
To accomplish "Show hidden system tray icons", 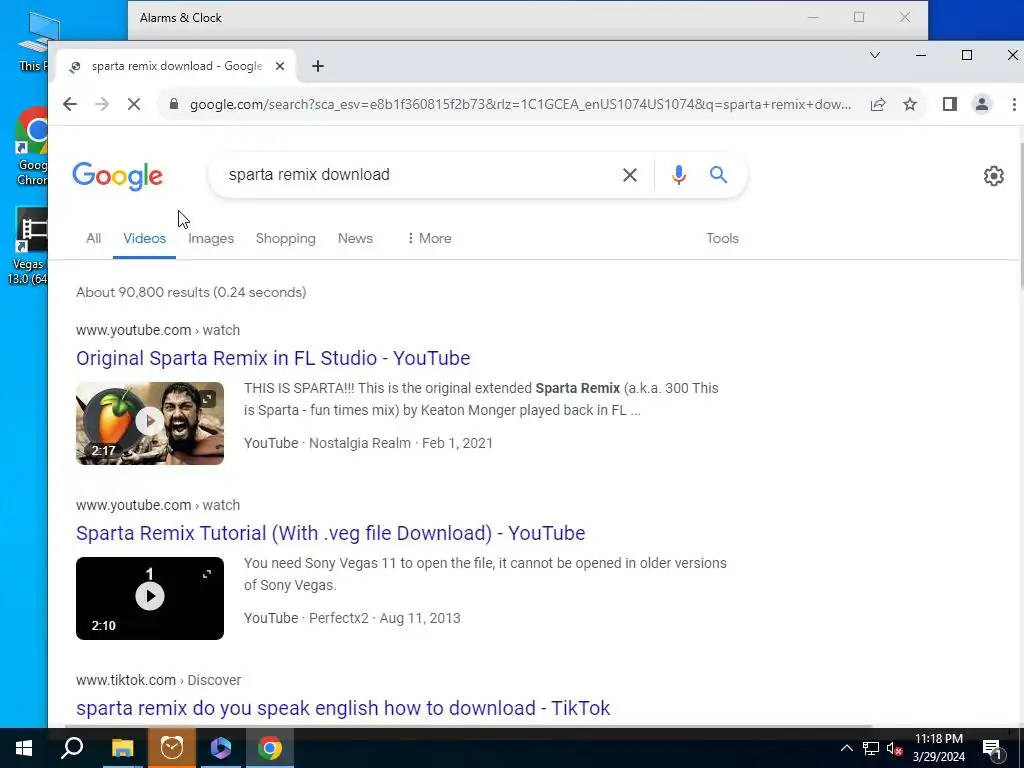I will click(x=846, y=748).
